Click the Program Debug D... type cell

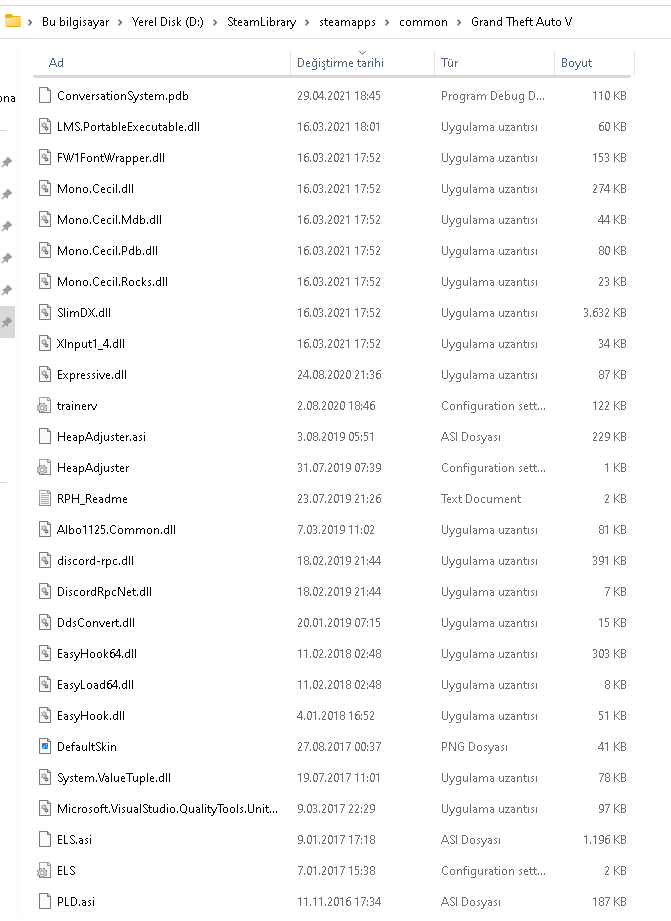[492, 95]
